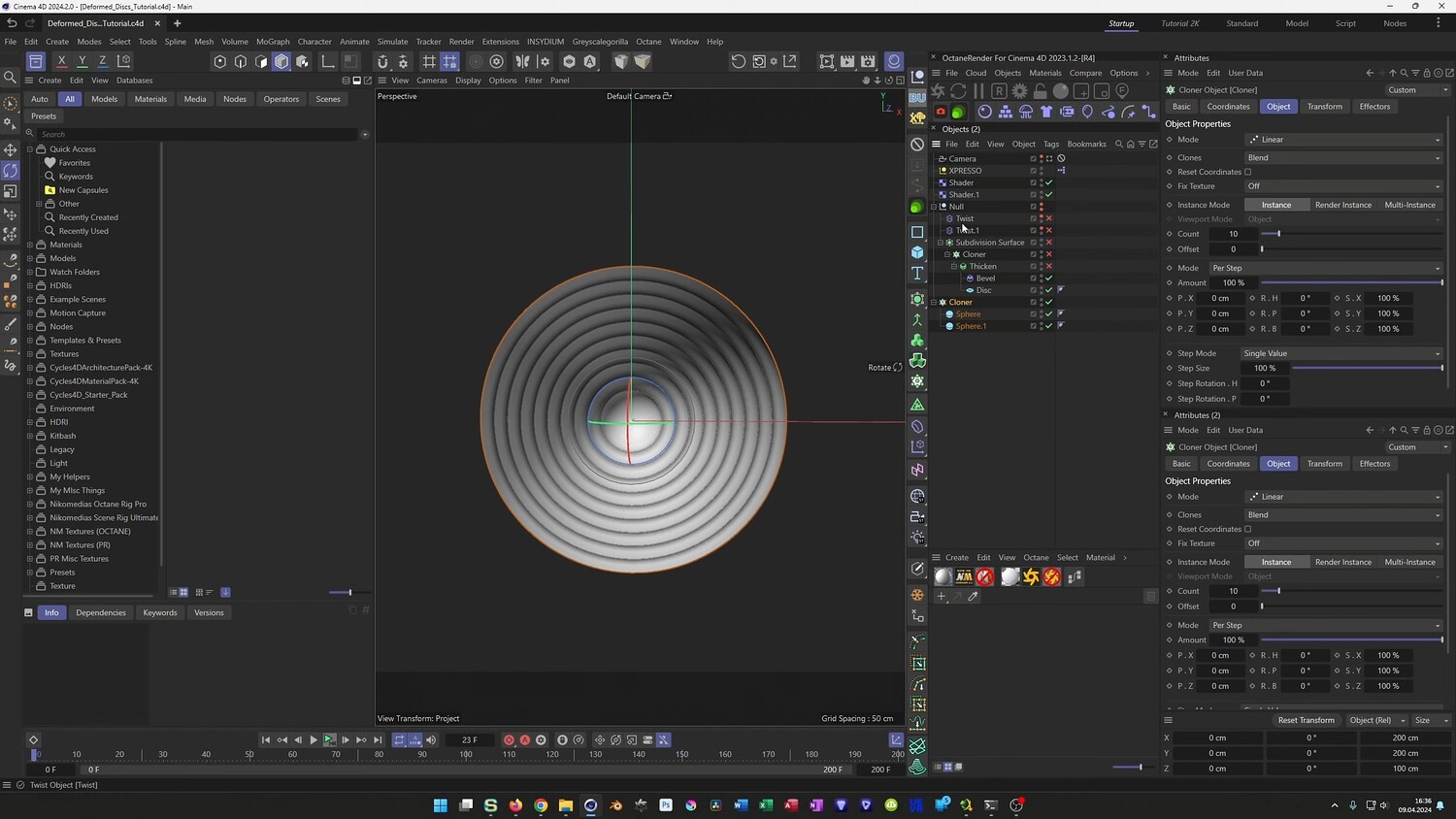Select the Text spline tool icon
Screen dimensions: 1456x819
pyautogui.click(x=917, y=274)
